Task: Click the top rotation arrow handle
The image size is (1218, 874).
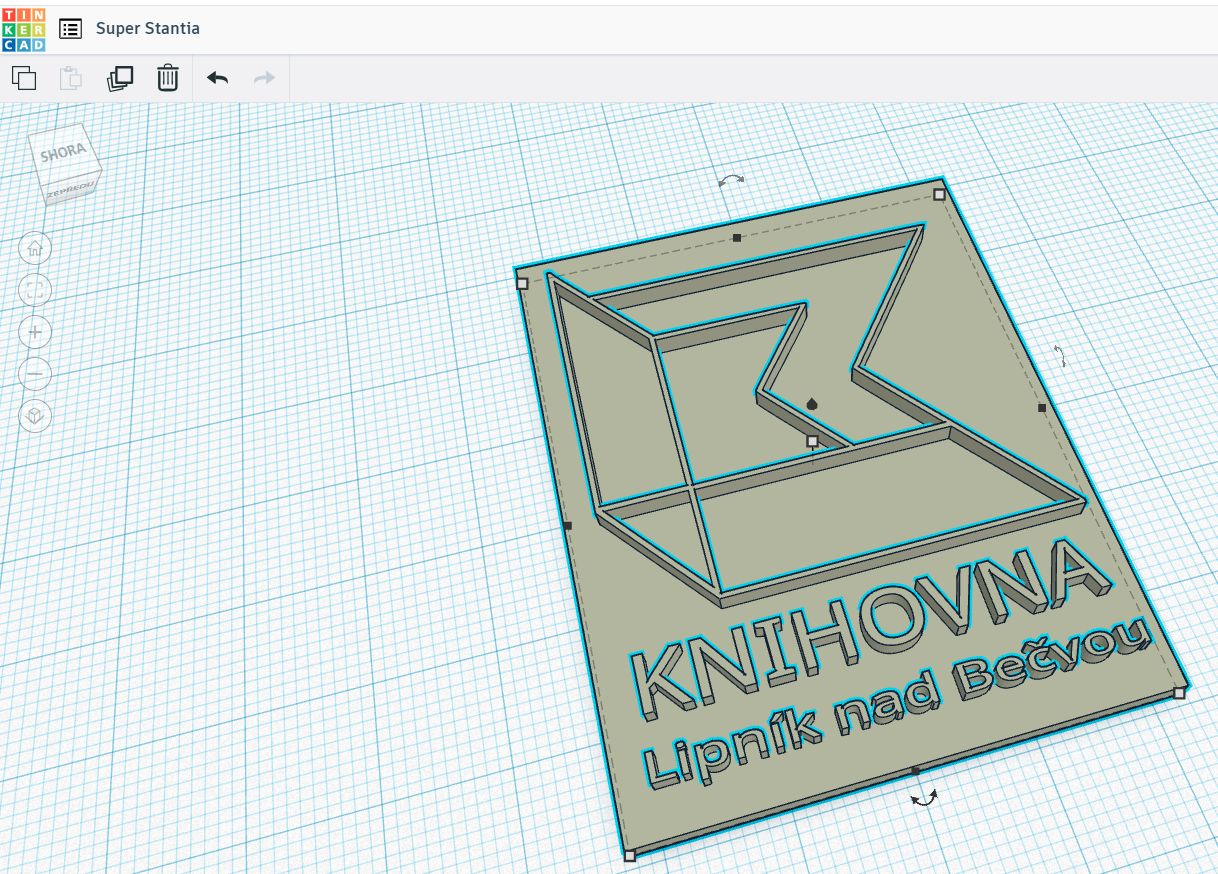Action: coord(732,180)
